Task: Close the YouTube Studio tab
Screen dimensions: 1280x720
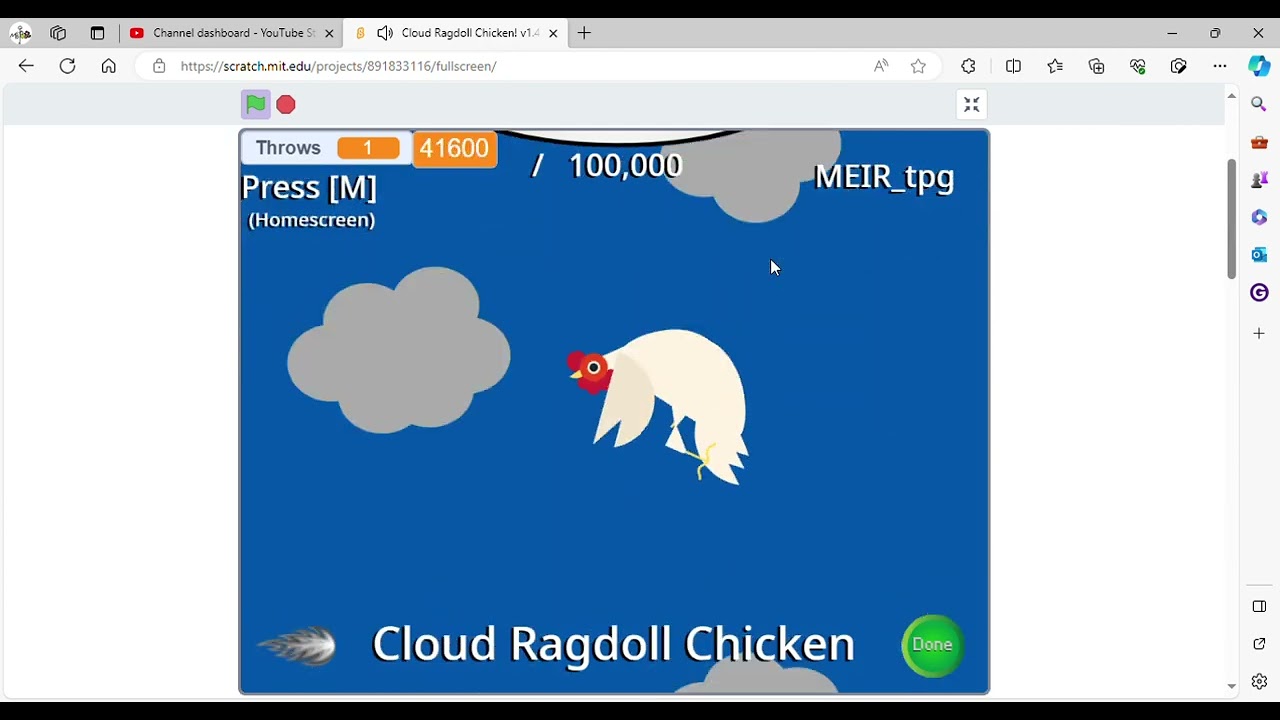Action: [329, 33]
